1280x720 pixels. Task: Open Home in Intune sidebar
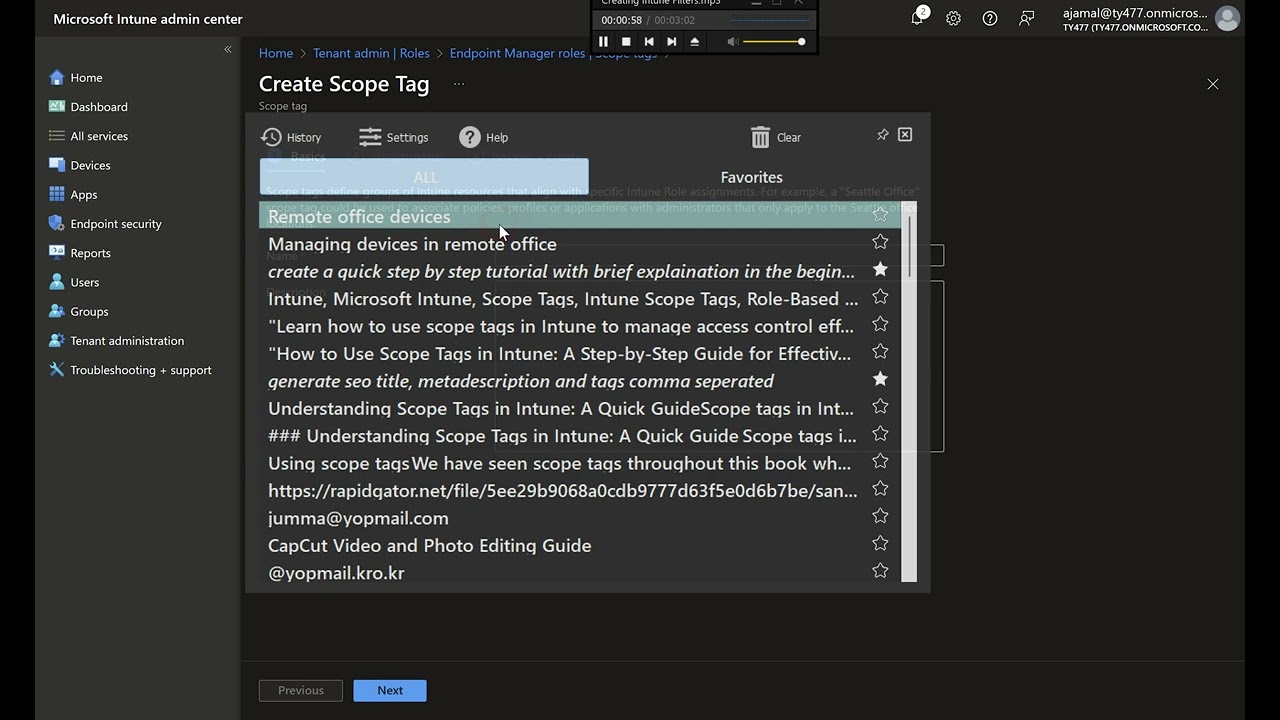[76, 77]
